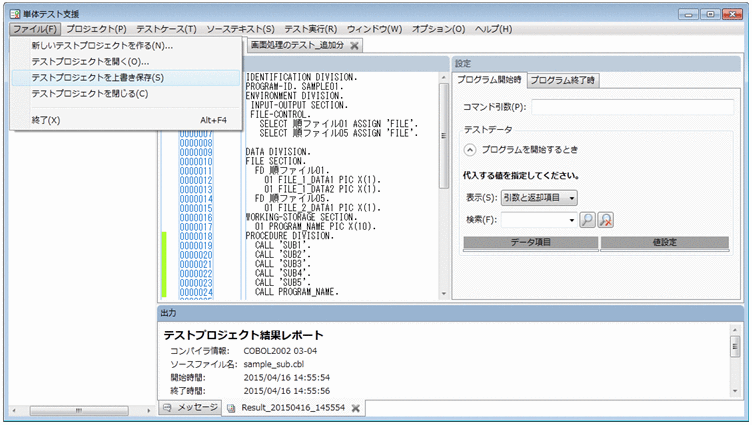Click output pane scrollbar down arrow
Image resolution: width=752 pixels, height=425 pixels.
pyautogui.click(x=735, y=391)
